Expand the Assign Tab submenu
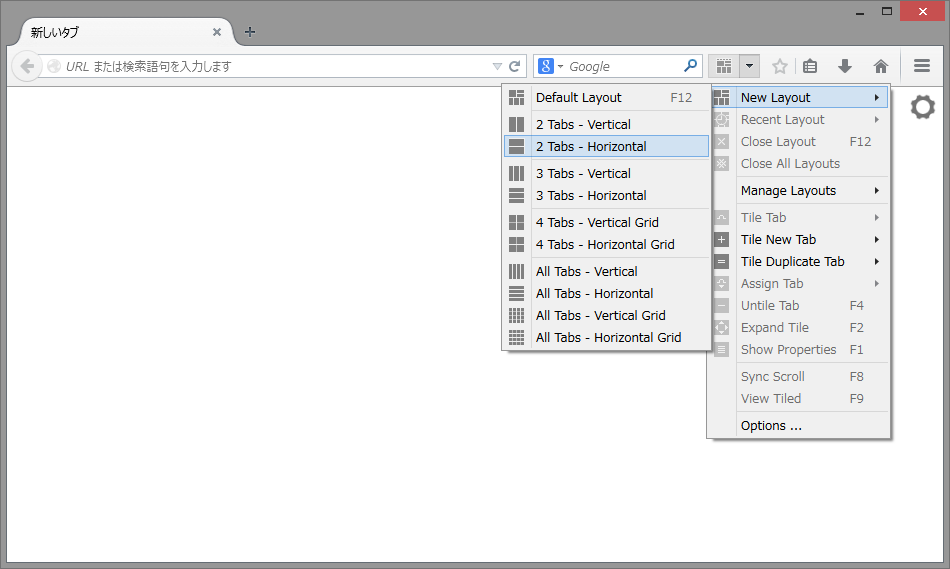This screenshot has width=950, height=569. click(799, 284)
